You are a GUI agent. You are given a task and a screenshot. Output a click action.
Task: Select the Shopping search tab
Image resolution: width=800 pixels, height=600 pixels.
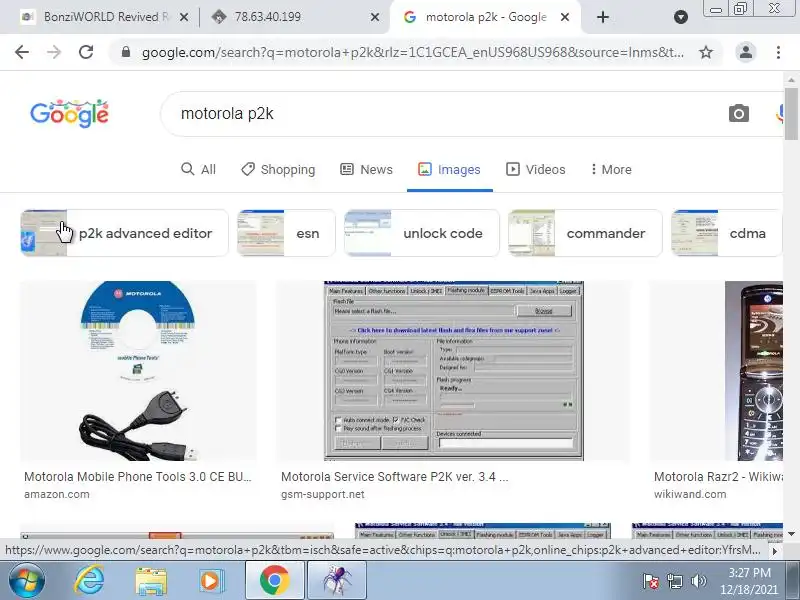[278, 169]
